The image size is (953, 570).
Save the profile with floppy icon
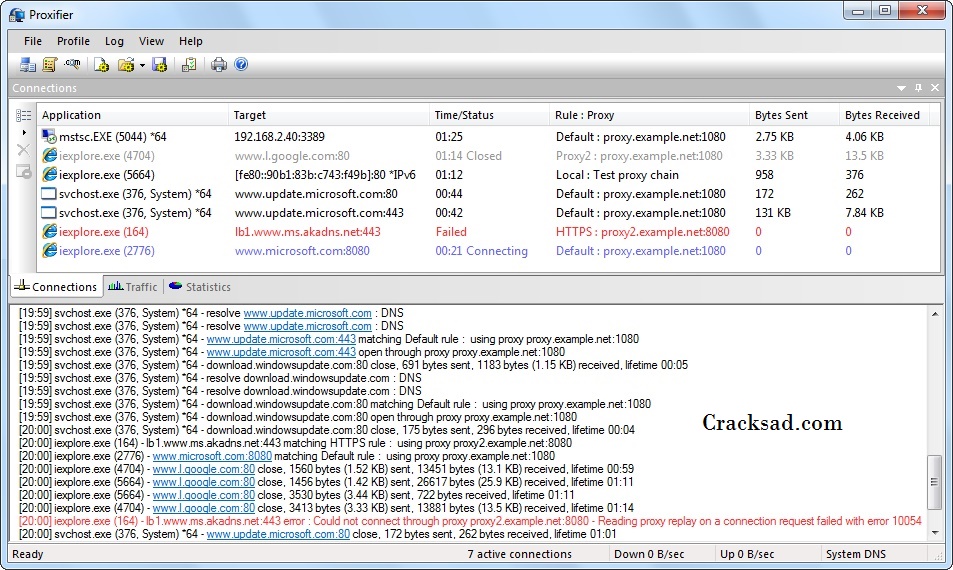click(x=160, y=64)
